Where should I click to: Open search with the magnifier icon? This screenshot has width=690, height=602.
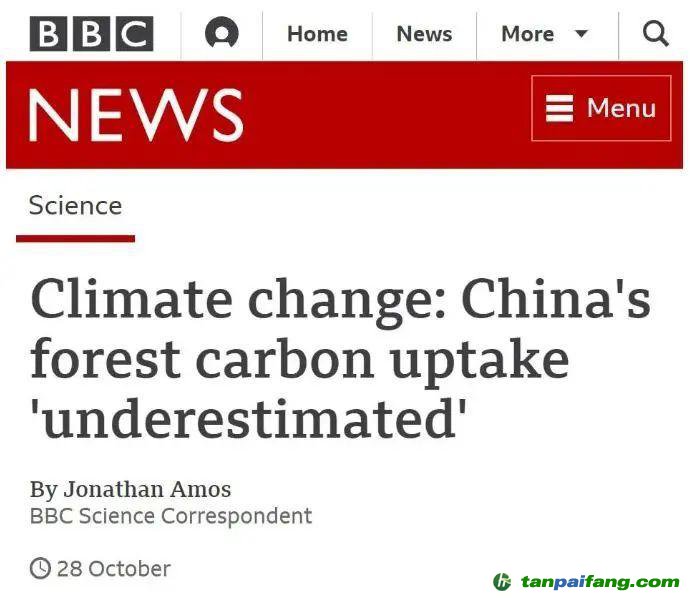655,34
